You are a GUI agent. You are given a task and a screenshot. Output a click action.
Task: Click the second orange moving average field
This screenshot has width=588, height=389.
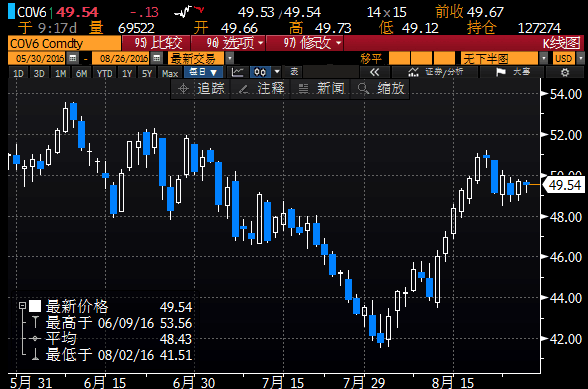(422, 58)
